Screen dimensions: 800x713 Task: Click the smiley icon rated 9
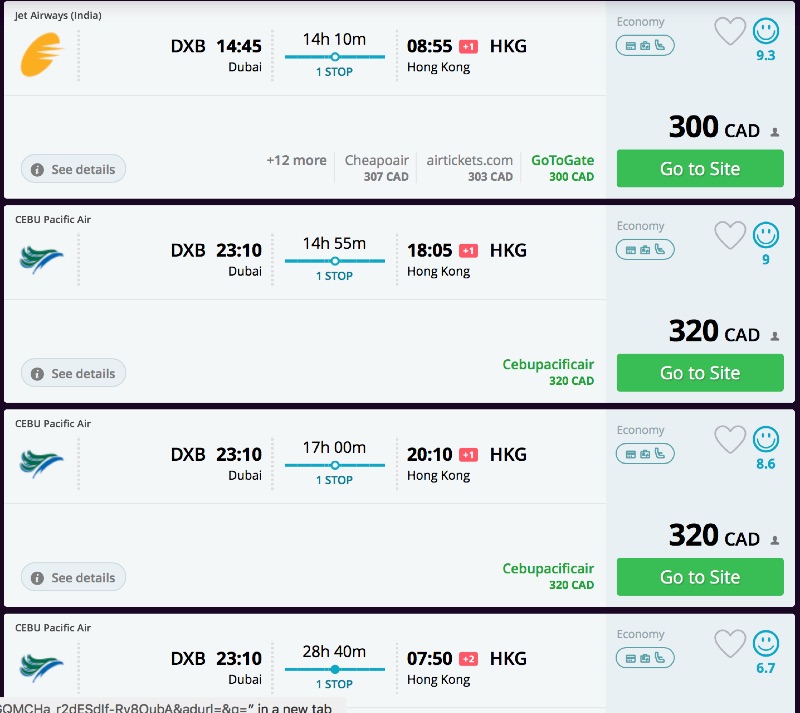[x=766, y=235]
